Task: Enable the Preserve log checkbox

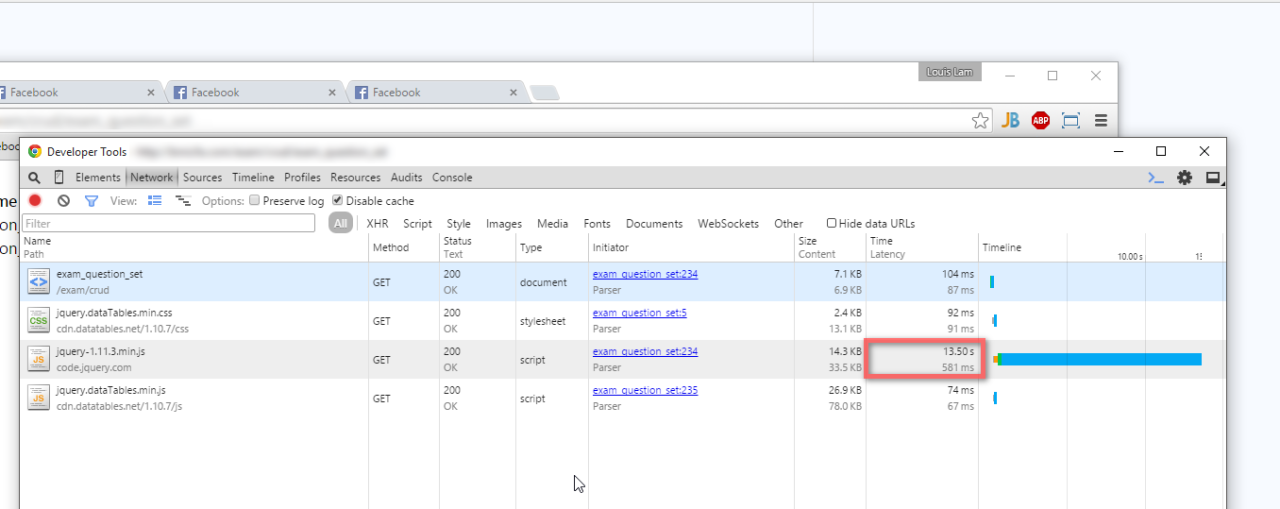Action: click(x=254, y=201)
